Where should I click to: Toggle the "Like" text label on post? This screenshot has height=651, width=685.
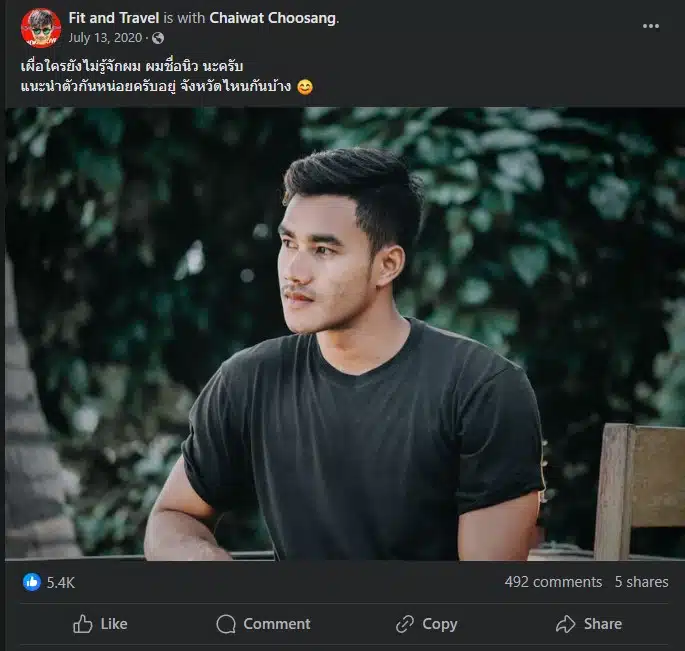(x=114, y=624)
